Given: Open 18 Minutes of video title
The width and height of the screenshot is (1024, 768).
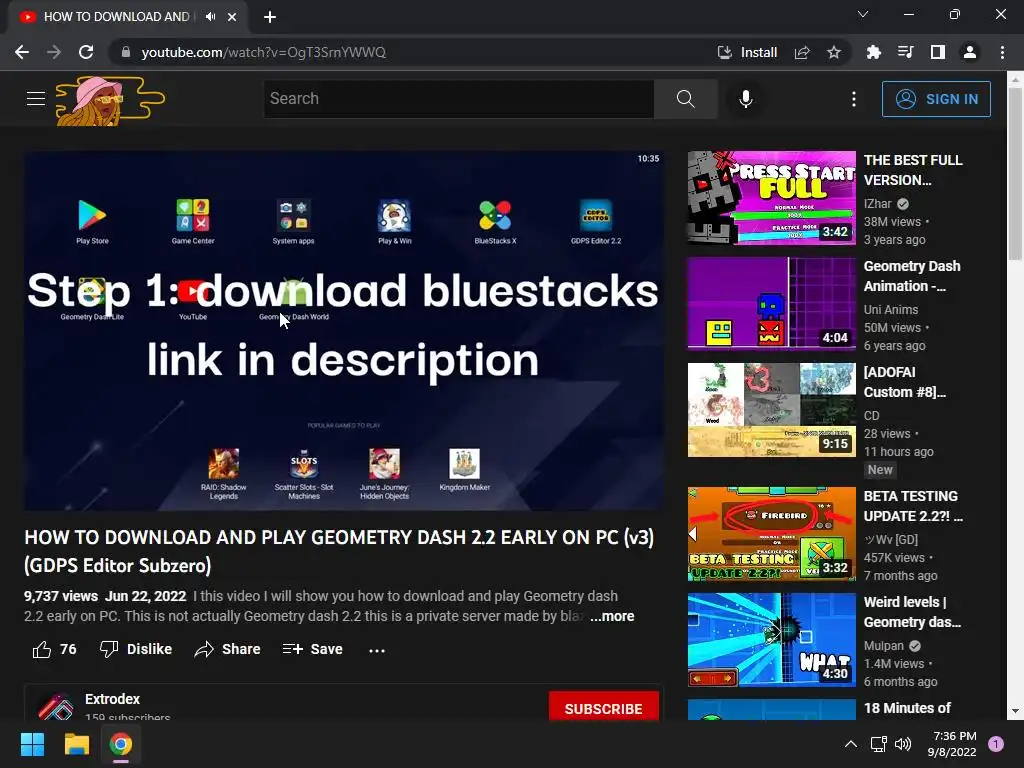Looking at the screenshot, I should pyautogui.click(x=907, y=708).
